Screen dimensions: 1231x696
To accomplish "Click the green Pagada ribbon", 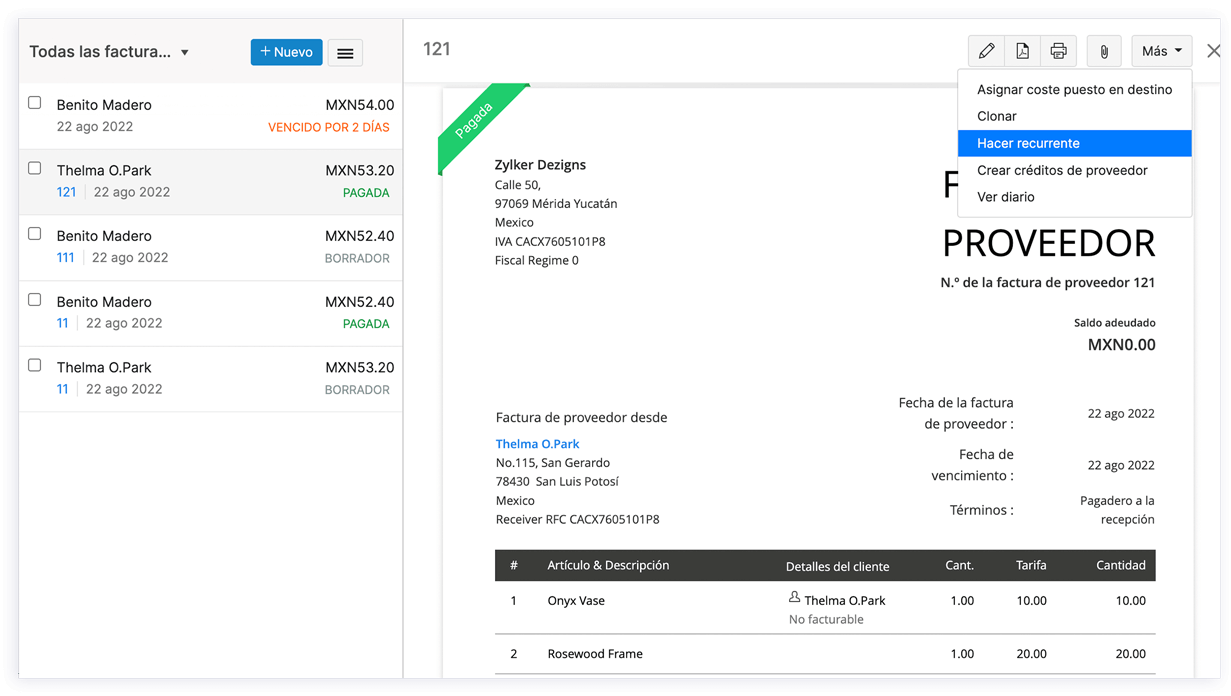I will pos(475,121).
